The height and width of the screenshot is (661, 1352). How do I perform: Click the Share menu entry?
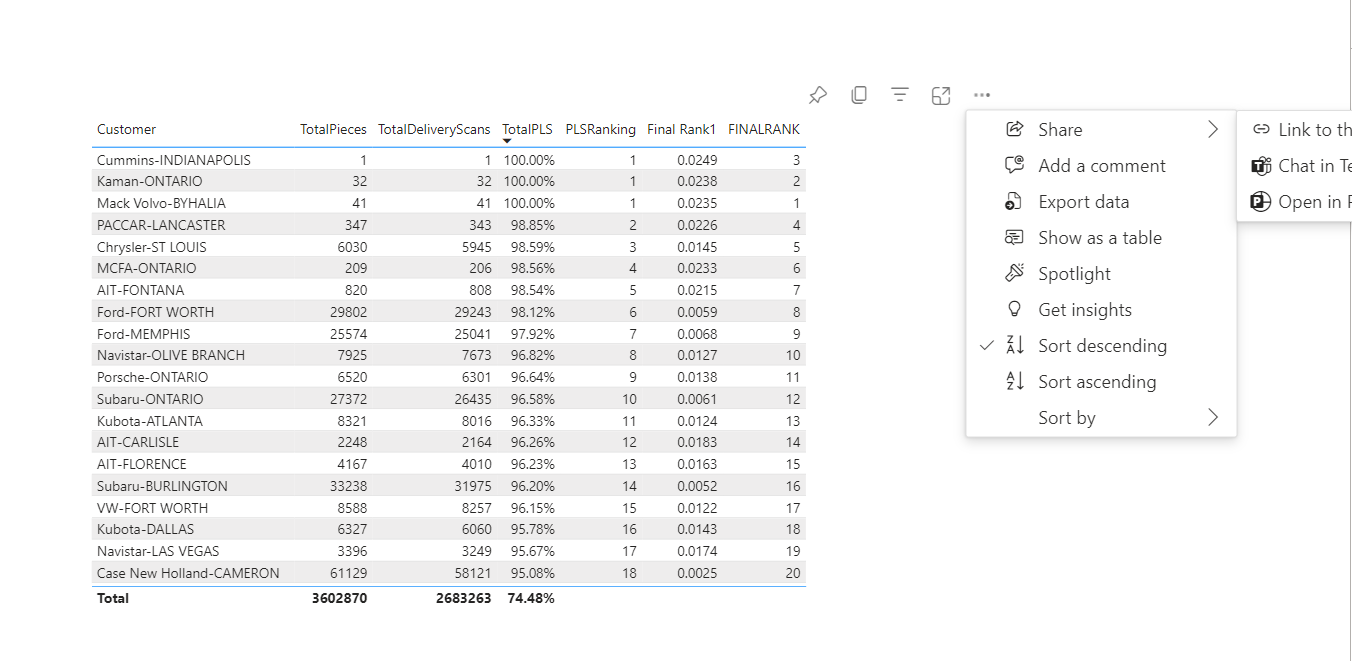click(1058, 129)
